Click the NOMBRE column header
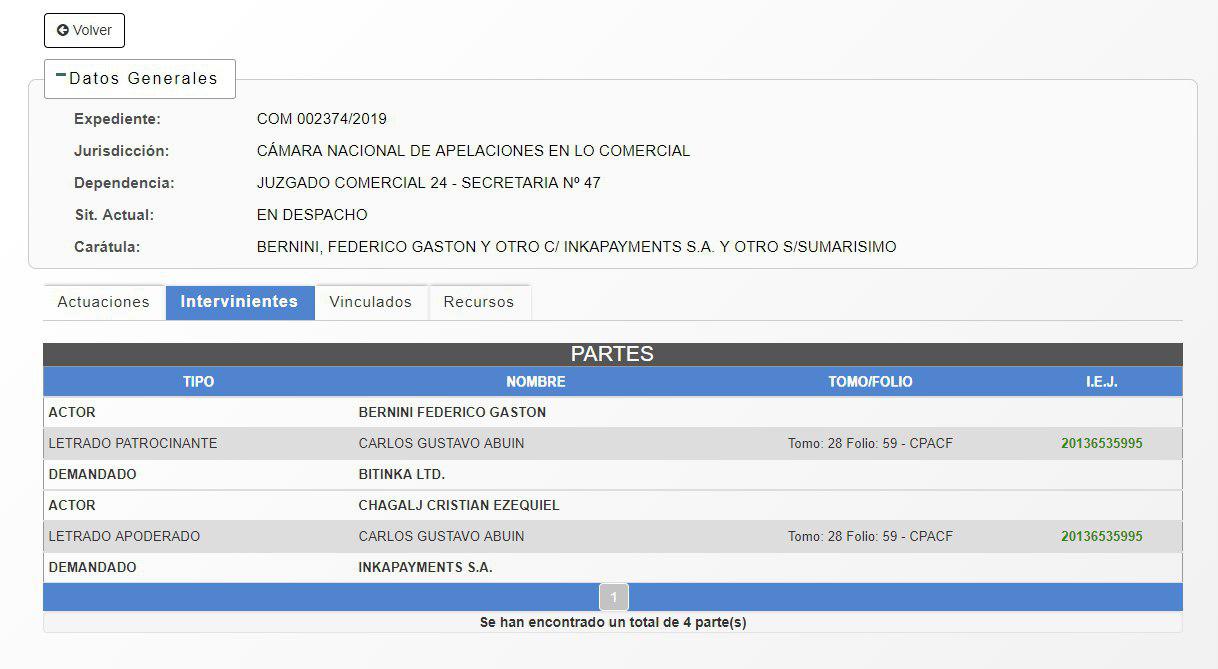Image resolution: width=1218 pixels, height=669 pixels. pyautogui.click(x=536, y=382)
